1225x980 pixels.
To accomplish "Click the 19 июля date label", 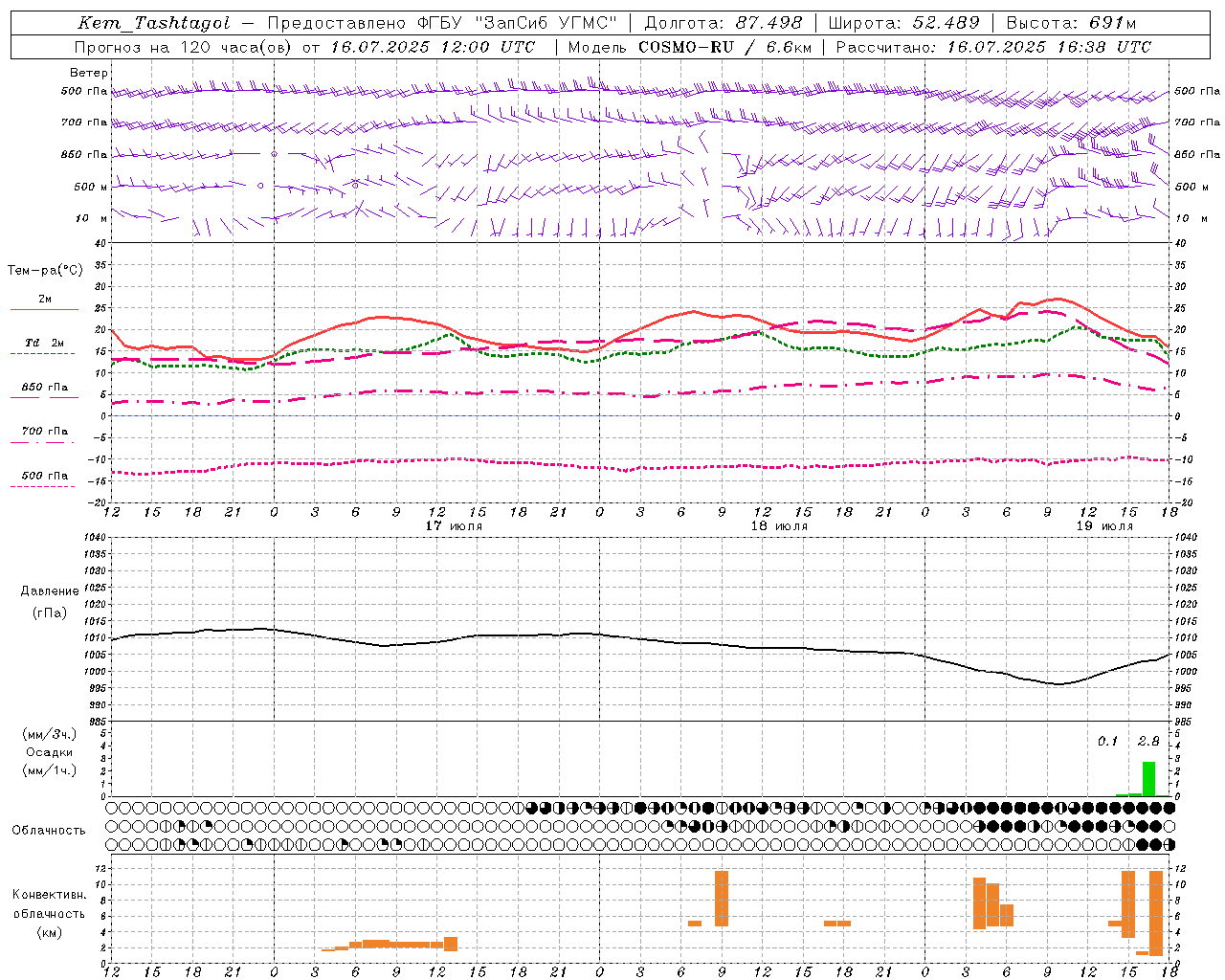I will [1104, 526].
